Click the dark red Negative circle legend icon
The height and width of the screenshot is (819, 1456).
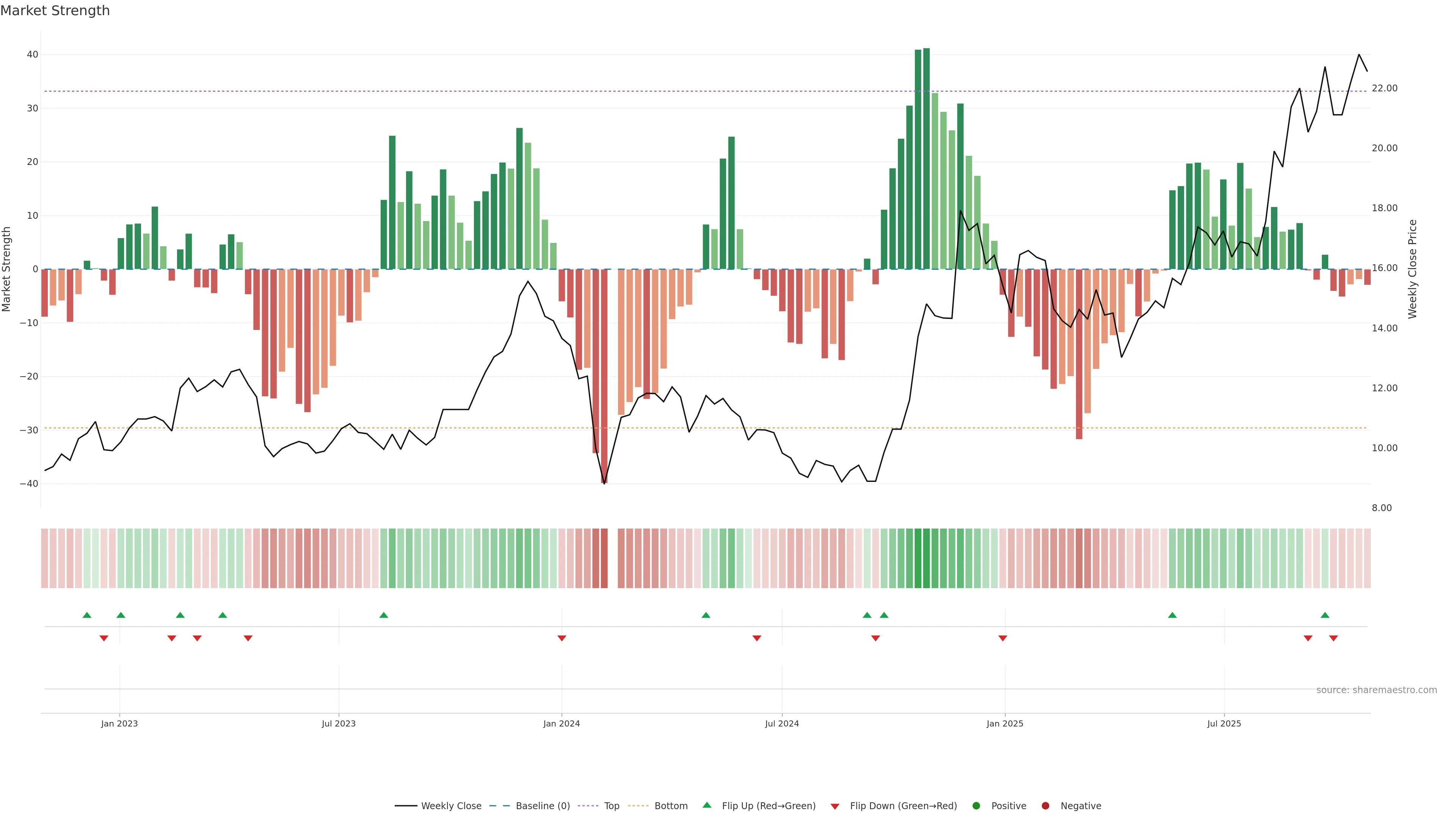[1045, 806]
